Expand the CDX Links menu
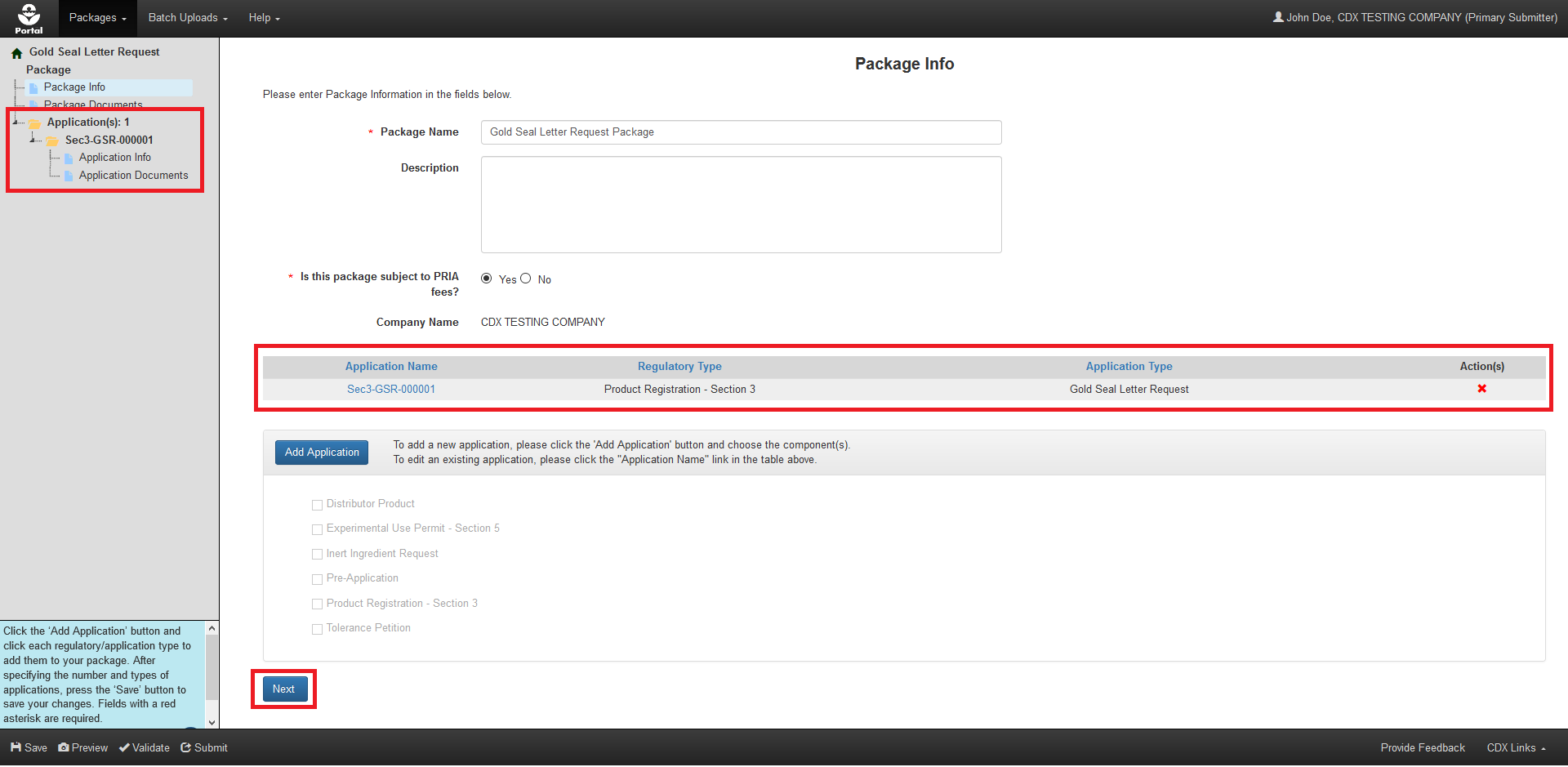 click(1516, 747)
